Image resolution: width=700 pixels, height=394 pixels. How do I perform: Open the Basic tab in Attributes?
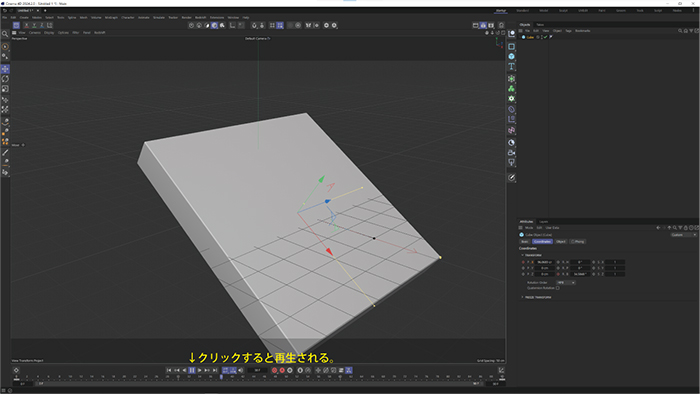[525, 241]
